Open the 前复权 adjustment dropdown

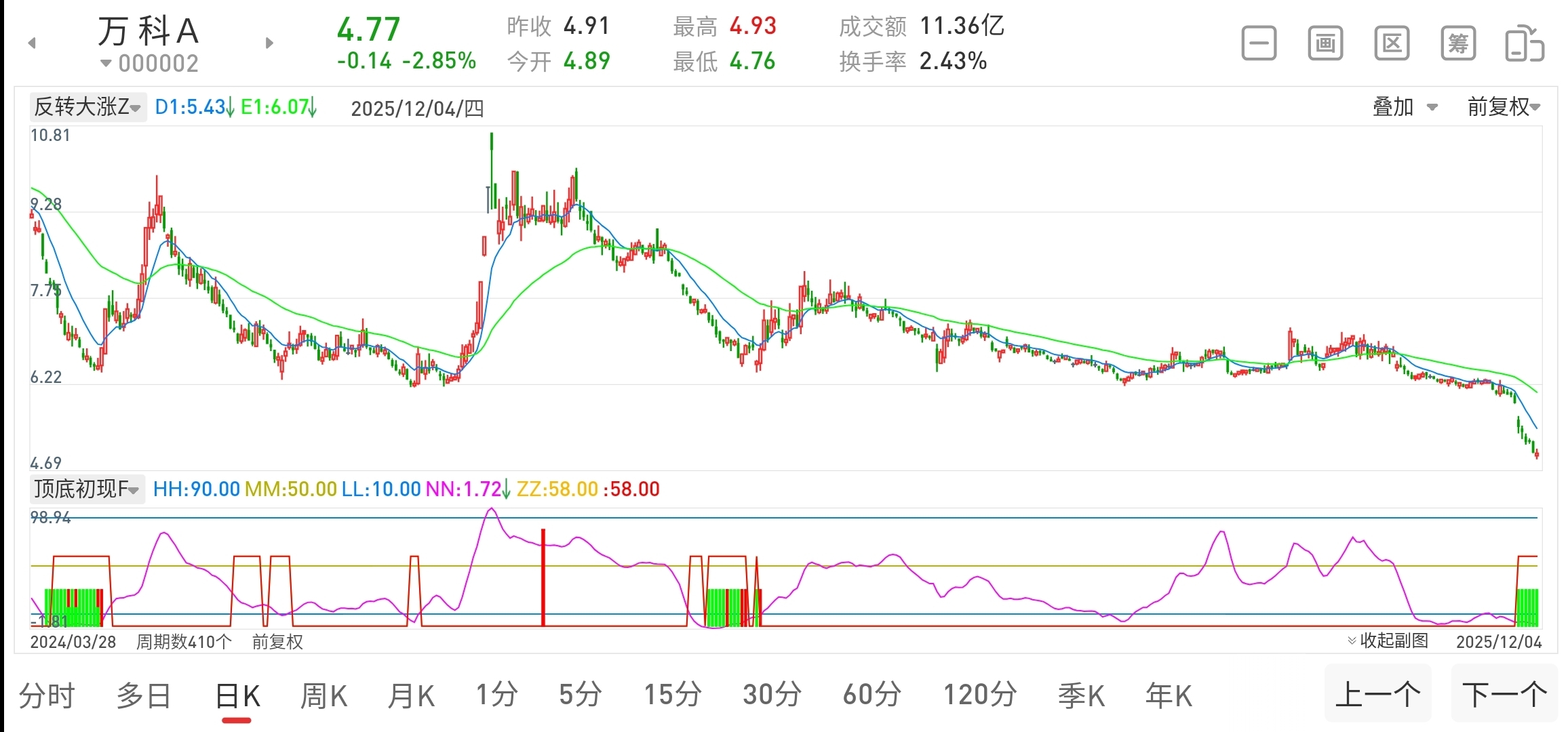click(1504, 107)
